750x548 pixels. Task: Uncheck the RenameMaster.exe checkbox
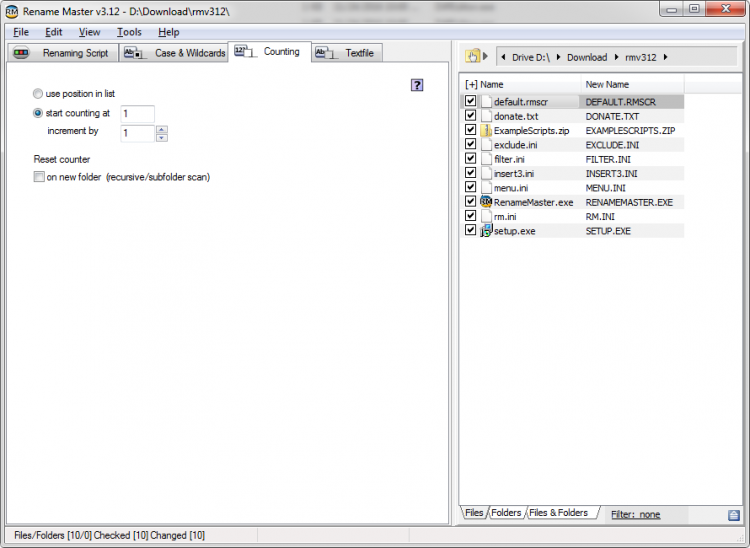[470, 201]
